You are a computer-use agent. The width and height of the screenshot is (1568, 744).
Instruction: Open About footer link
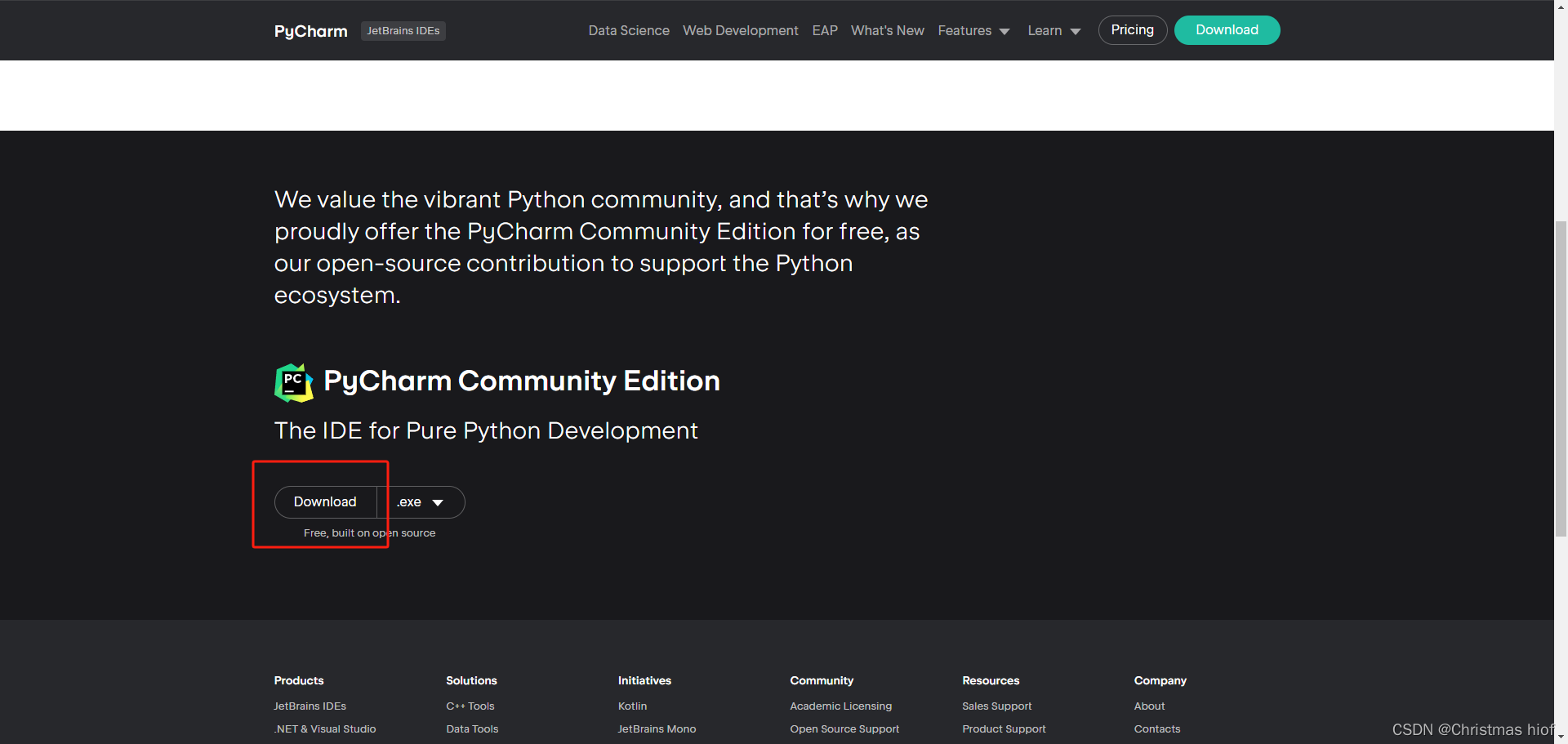[x=1150, y=706]
